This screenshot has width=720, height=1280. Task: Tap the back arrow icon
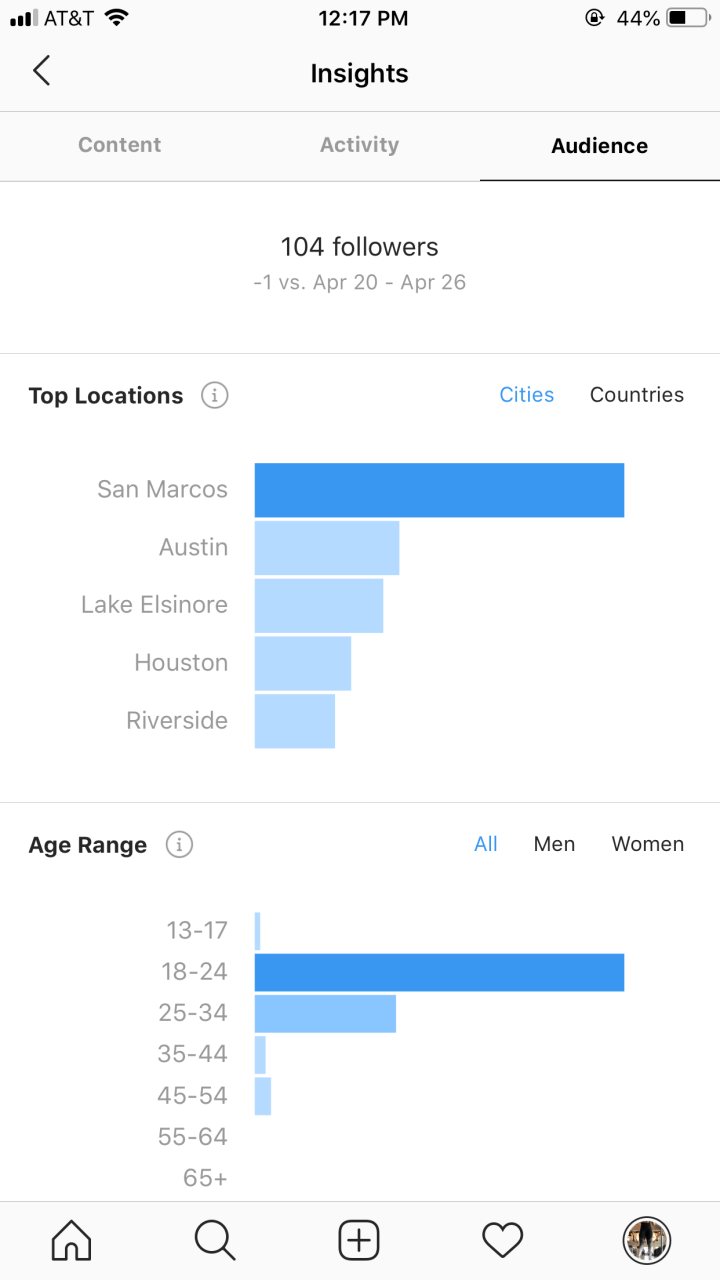tap(41, 72)
